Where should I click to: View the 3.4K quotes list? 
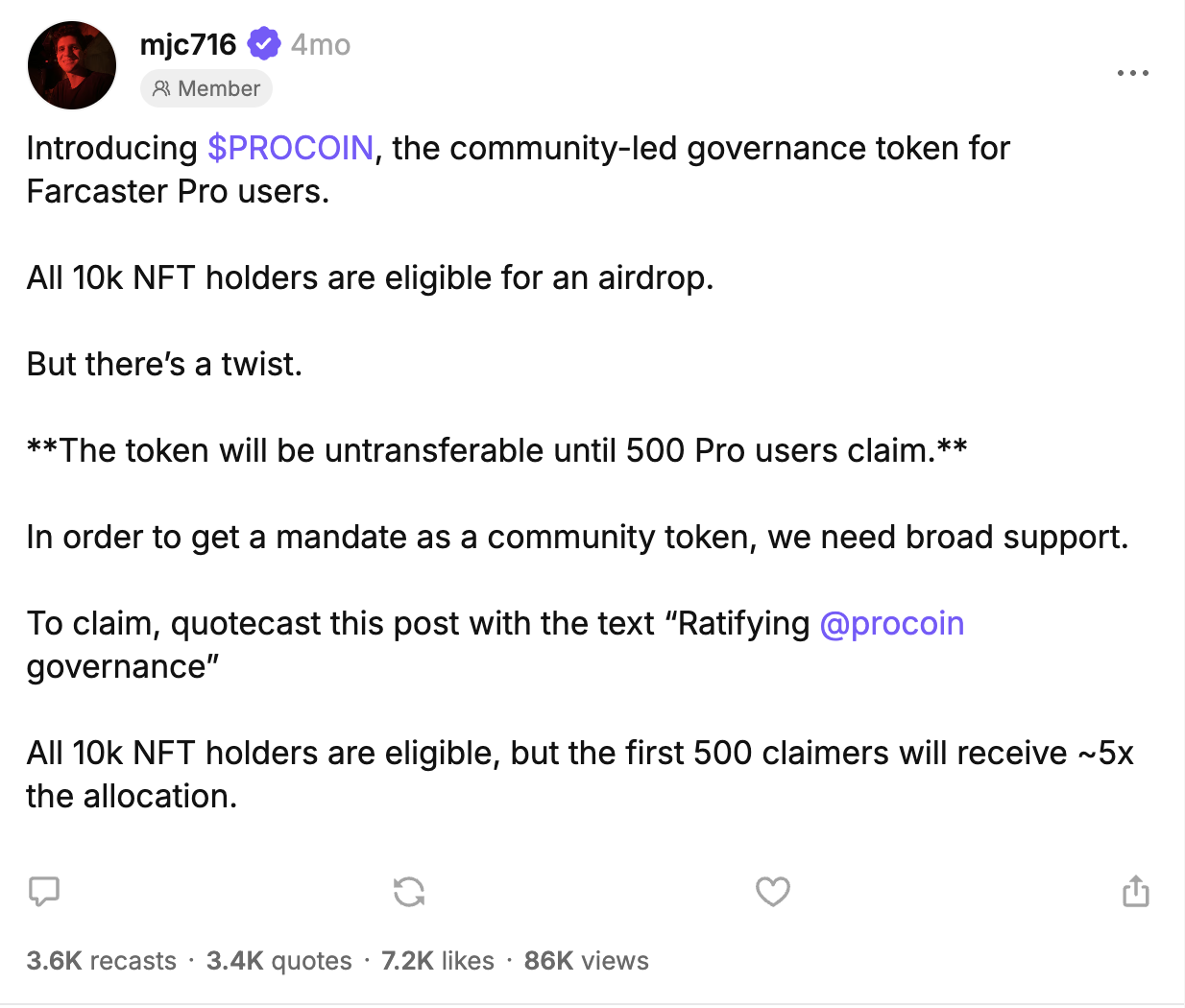(278, 960)
